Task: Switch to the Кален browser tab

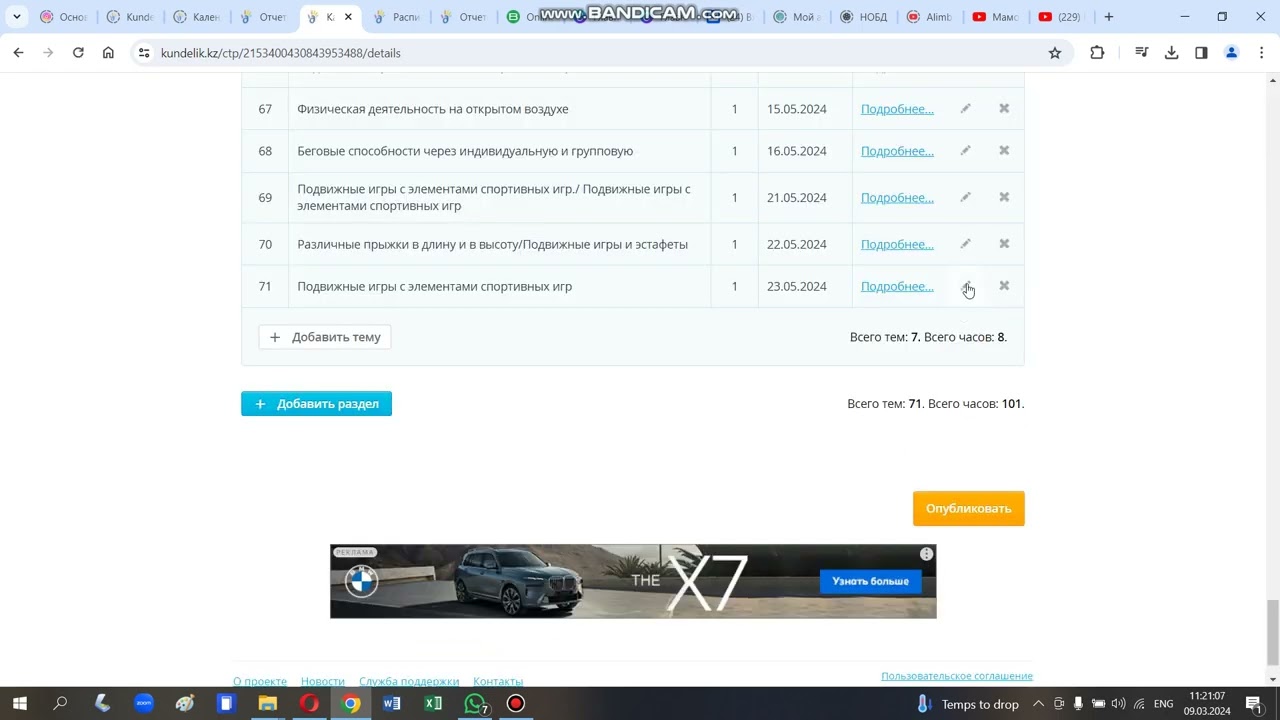Action: [198, 17]
